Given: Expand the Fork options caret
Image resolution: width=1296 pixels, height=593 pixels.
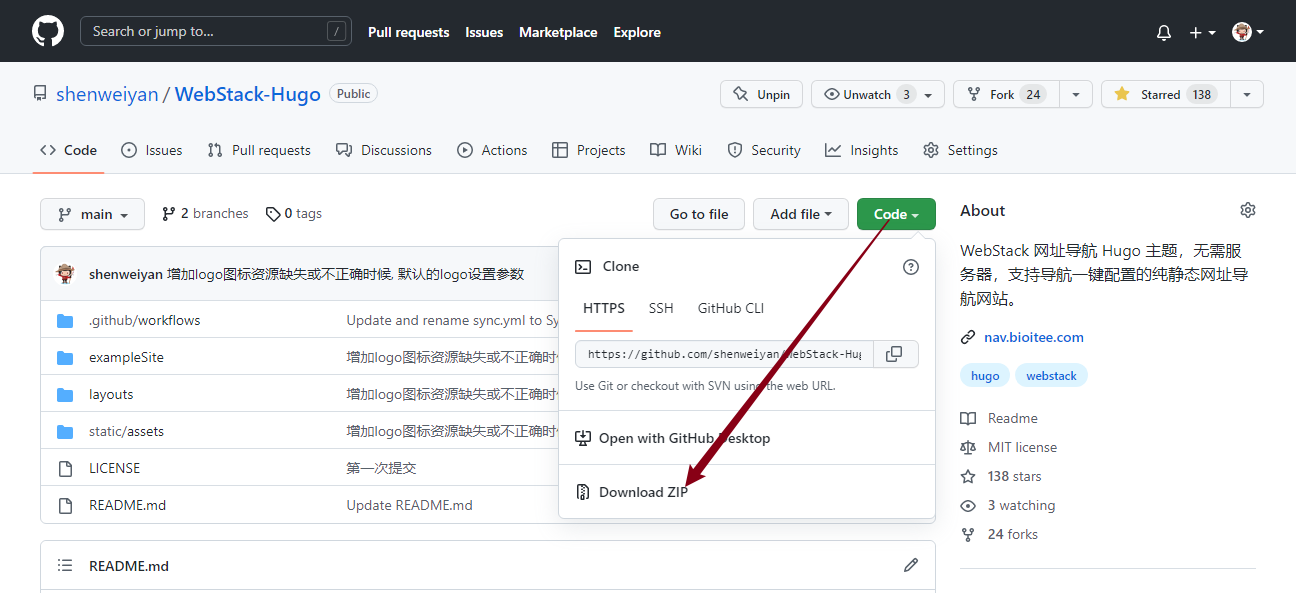Looking at the screenshot, I should 1075,94.
